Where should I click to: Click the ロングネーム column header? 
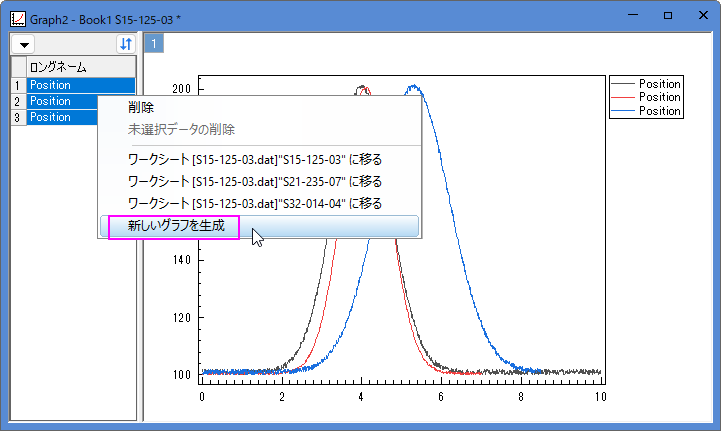pyautogui.click(x=81, y=67)
